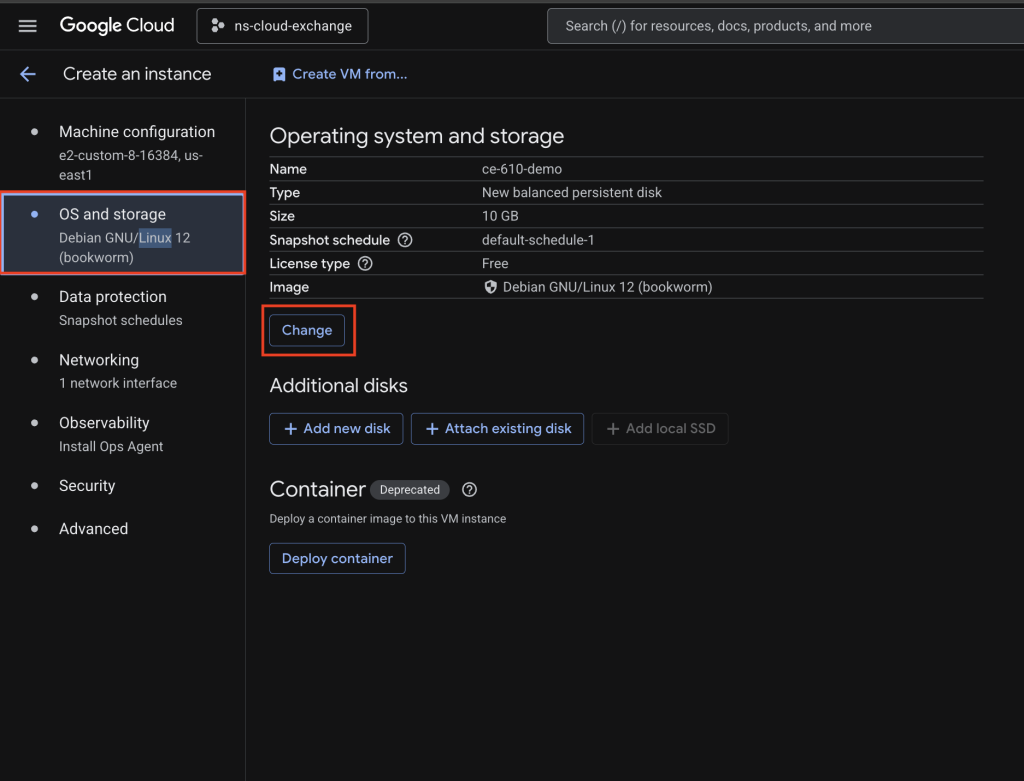Viewport: 1024px width, 781px height.
Task: Click the shield icon next to Debian image
Action: 490,287
